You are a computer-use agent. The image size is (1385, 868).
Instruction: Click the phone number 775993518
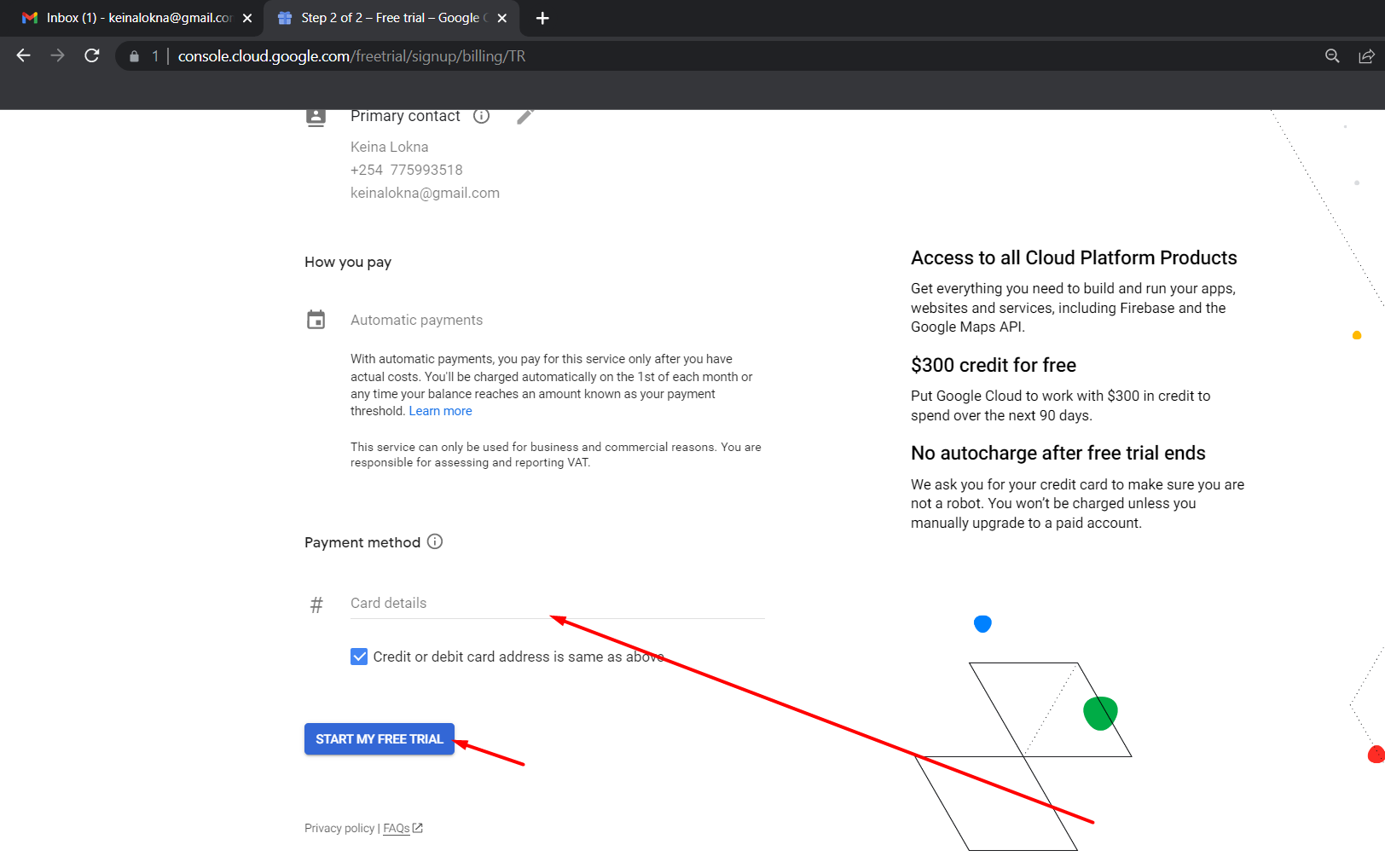pos(426,170)
